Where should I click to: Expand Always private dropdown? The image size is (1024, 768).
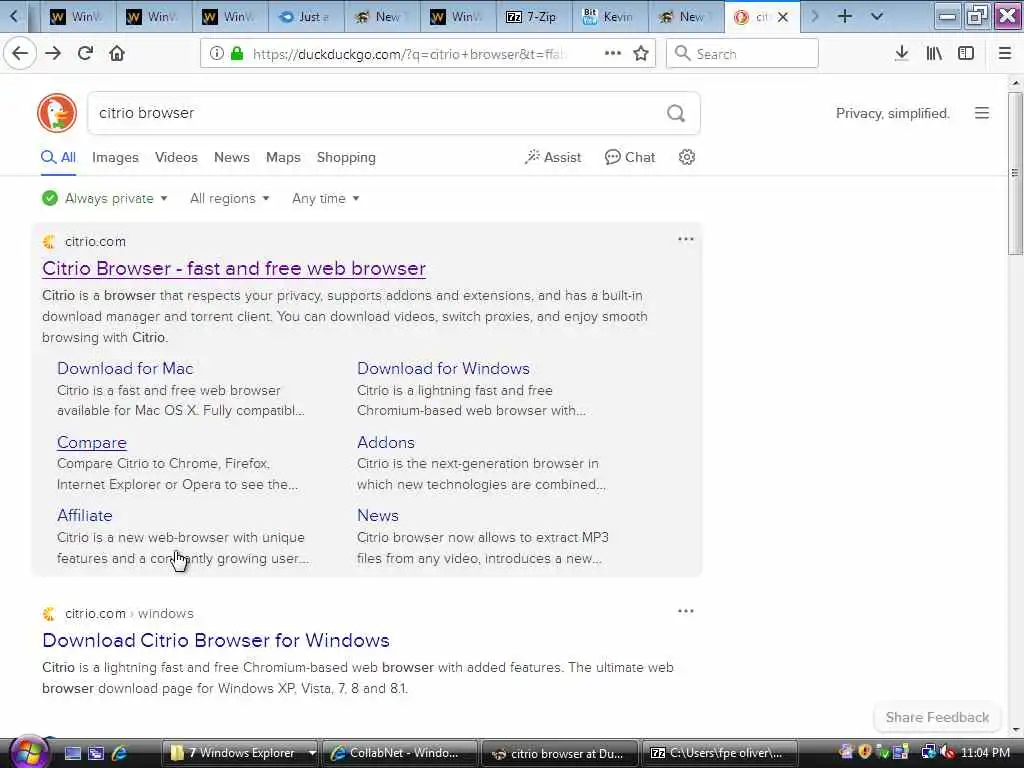104,199
